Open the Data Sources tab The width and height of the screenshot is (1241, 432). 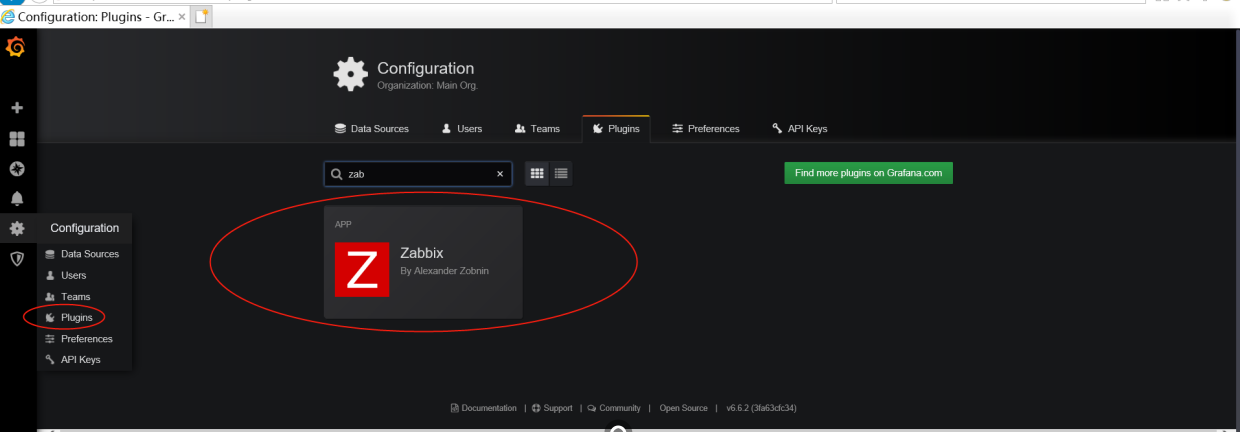(x=372, y=129)
